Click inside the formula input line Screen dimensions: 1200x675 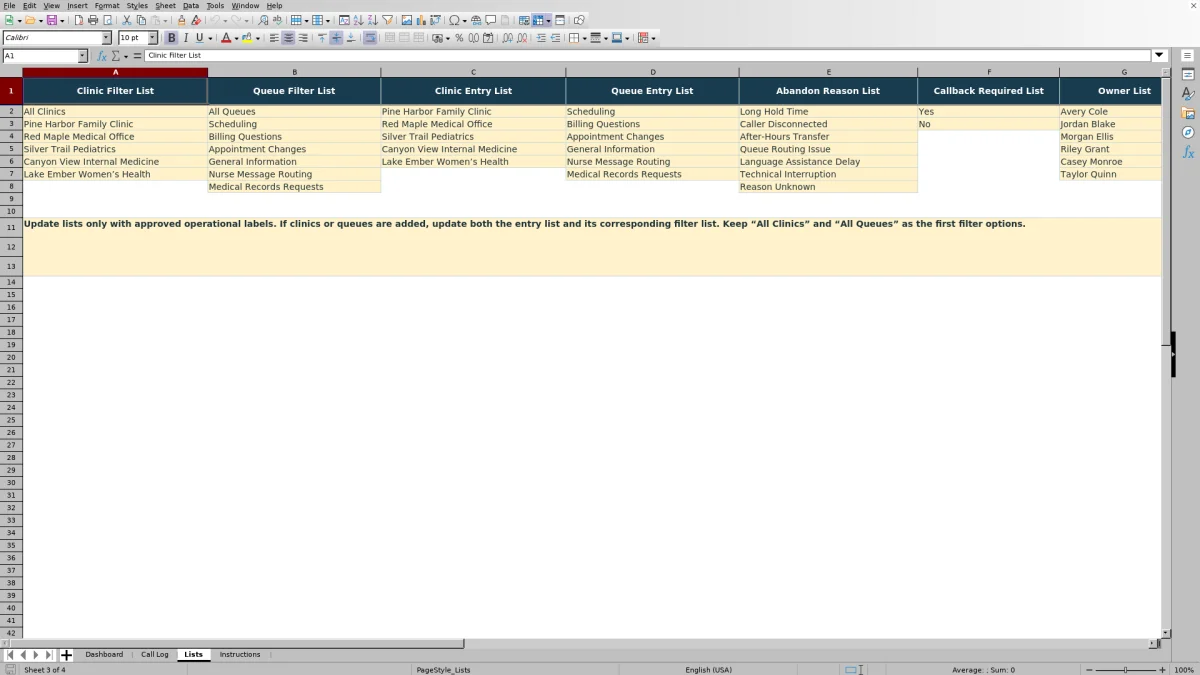(x=648, y=56)
